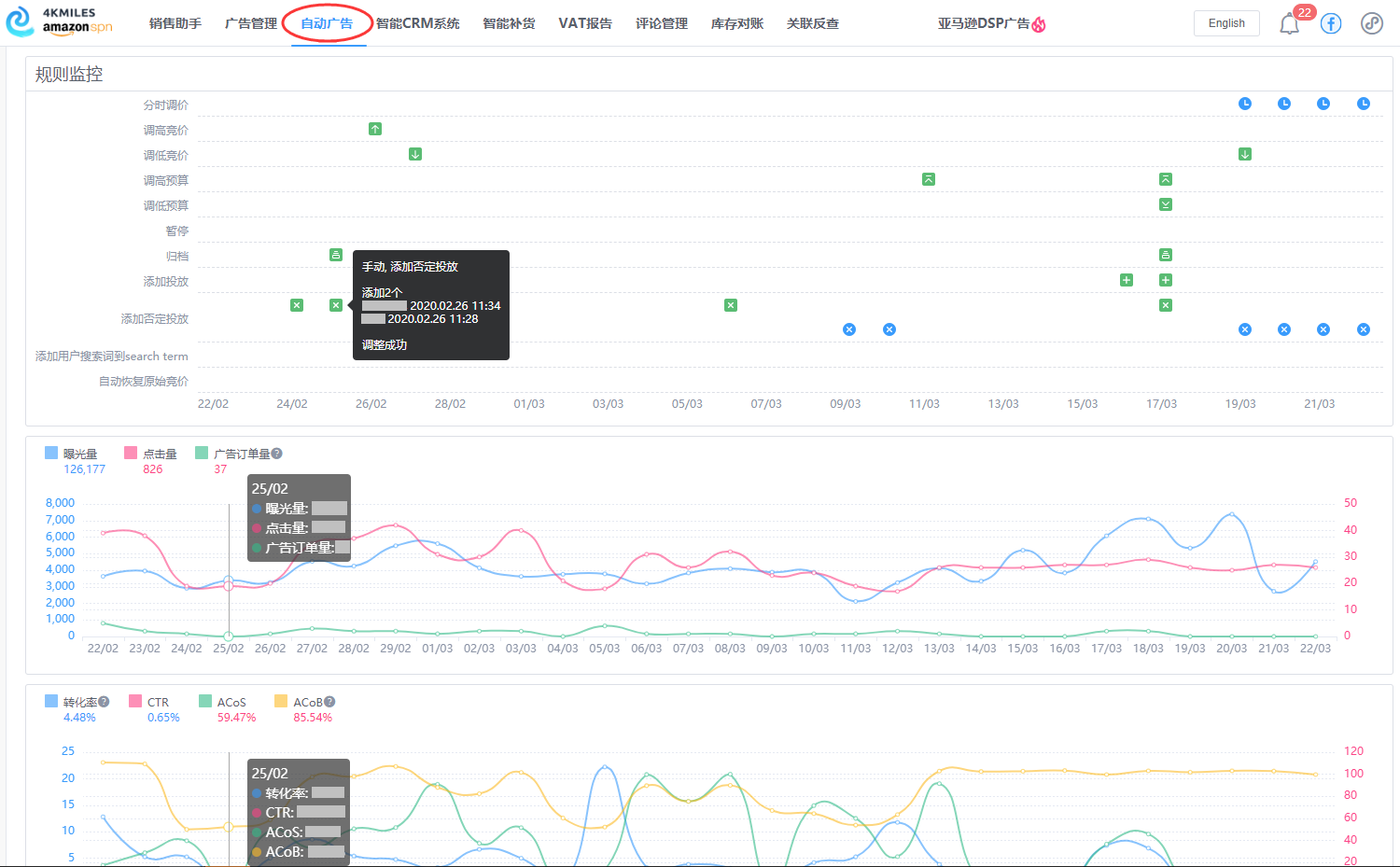
Task: Click the English language button
Action: 1226,22
